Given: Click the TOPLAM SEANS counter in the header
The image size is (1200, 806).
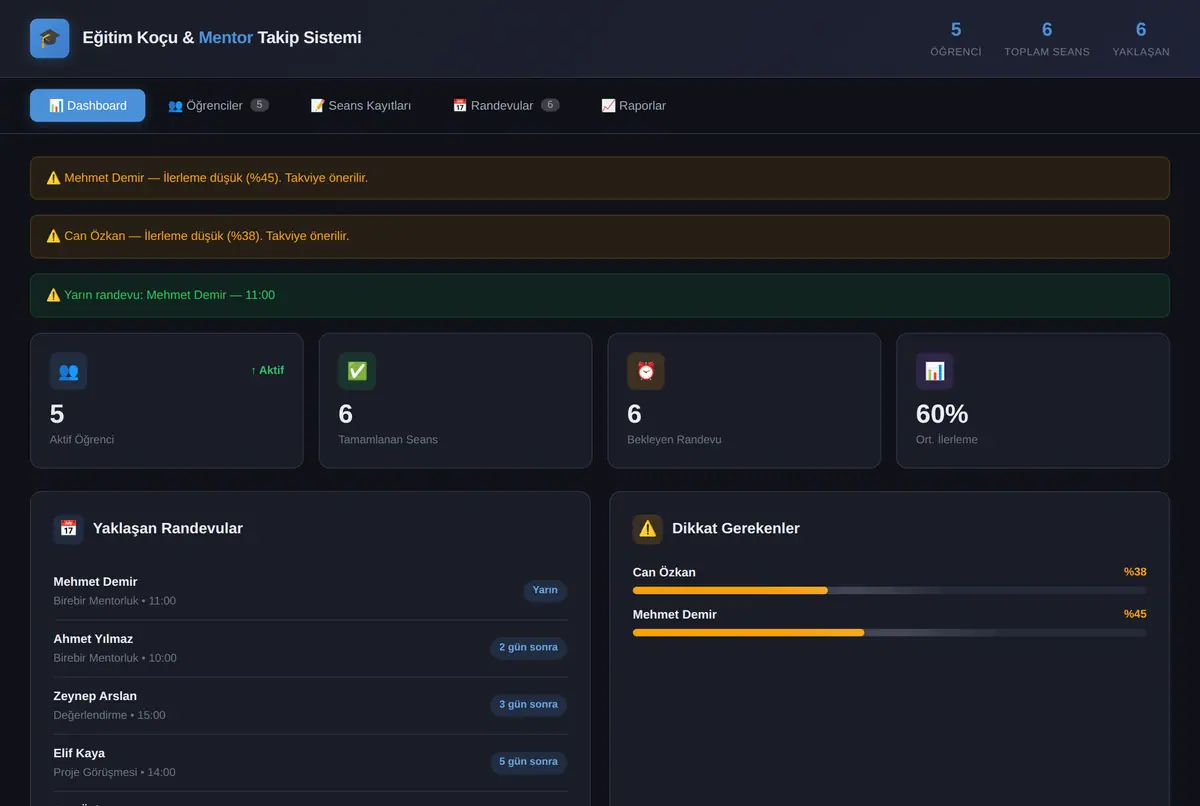Looking at the screenshot, I should 1047,39.
